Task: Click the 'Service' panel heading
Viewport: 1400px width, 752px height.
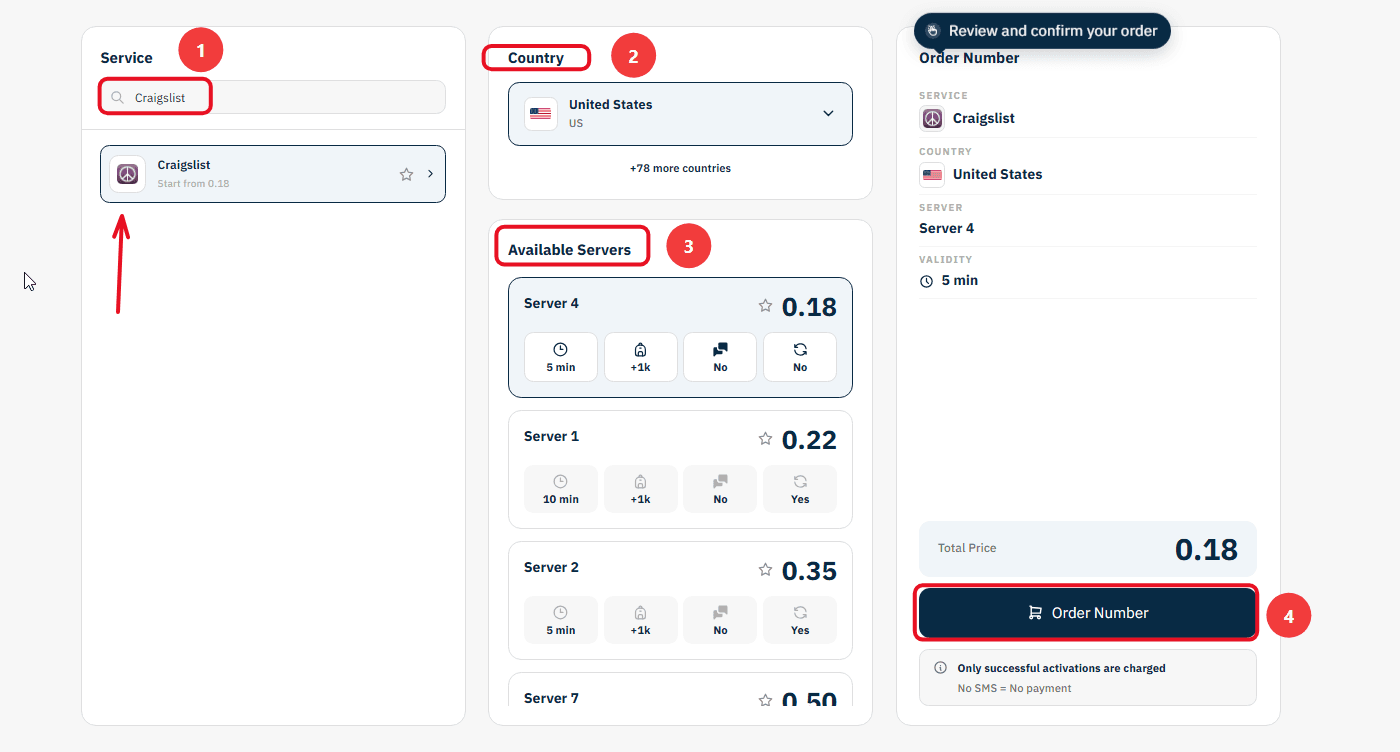Action: pyautogui.click(x=127, y=58)
